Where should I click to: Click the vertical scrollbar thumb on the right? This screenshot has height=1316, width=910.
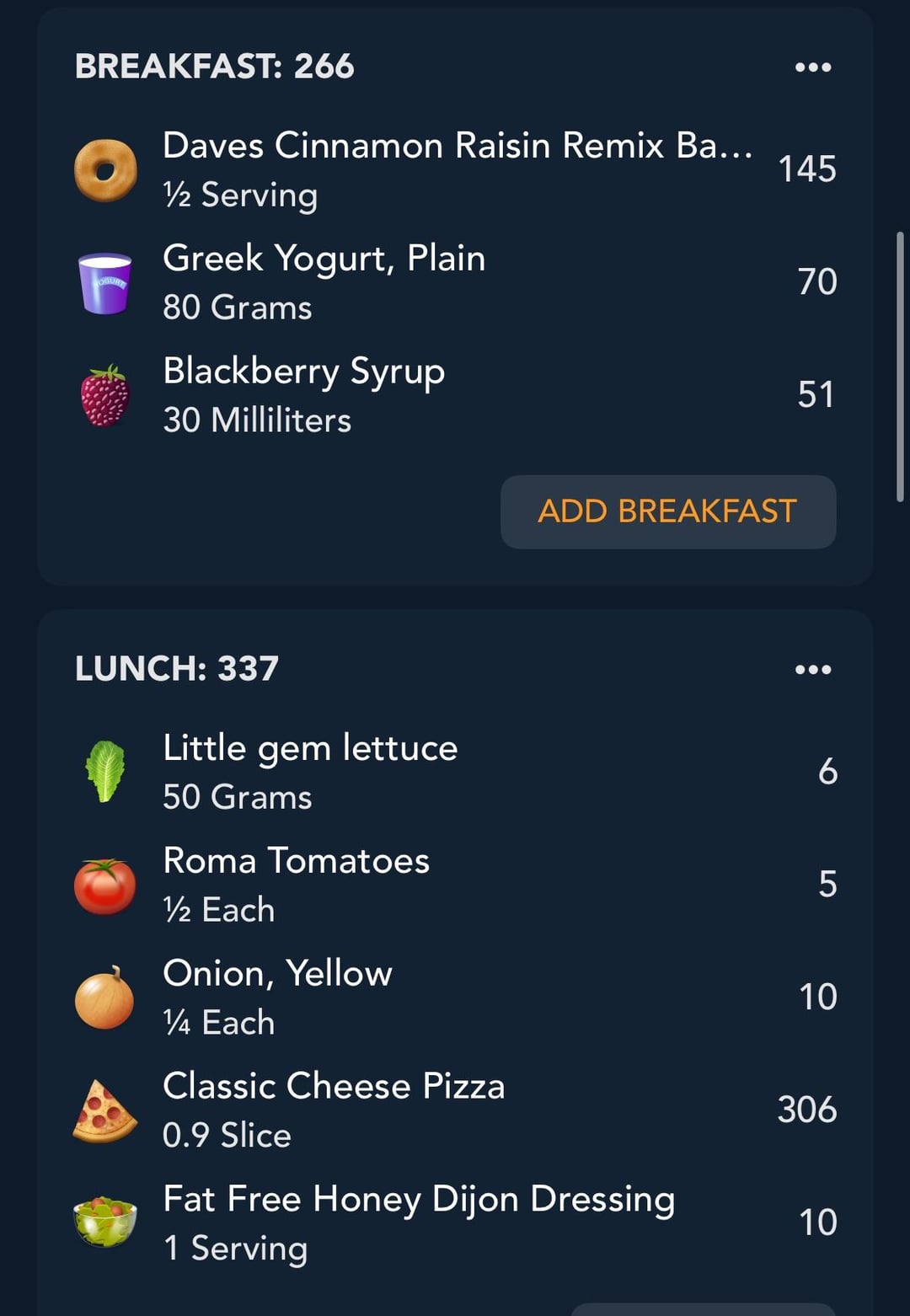[900, 367]
